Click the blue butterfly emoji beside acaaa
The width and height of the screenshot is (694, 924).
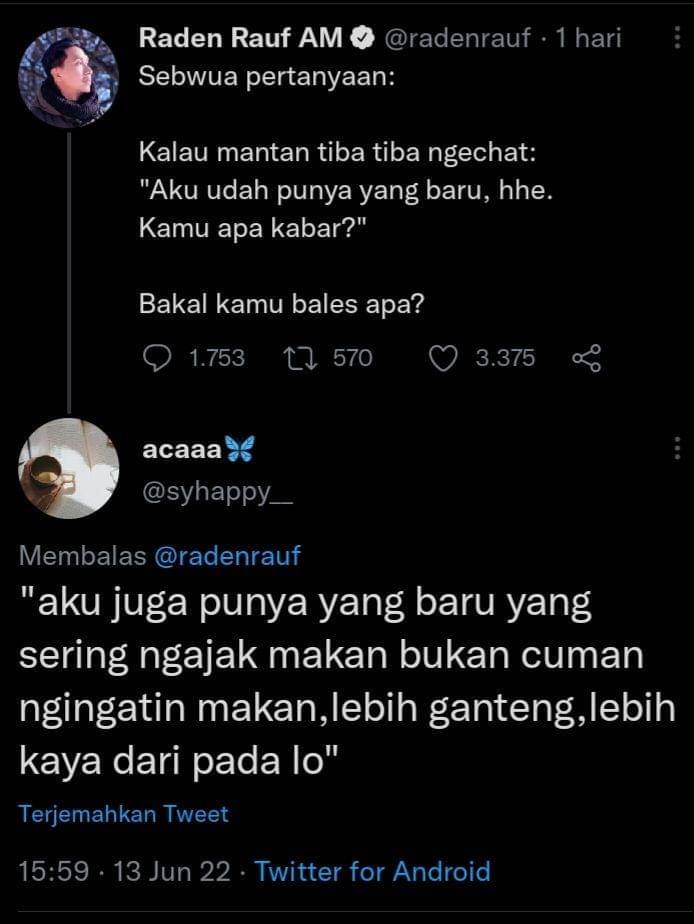coord(239,448)
